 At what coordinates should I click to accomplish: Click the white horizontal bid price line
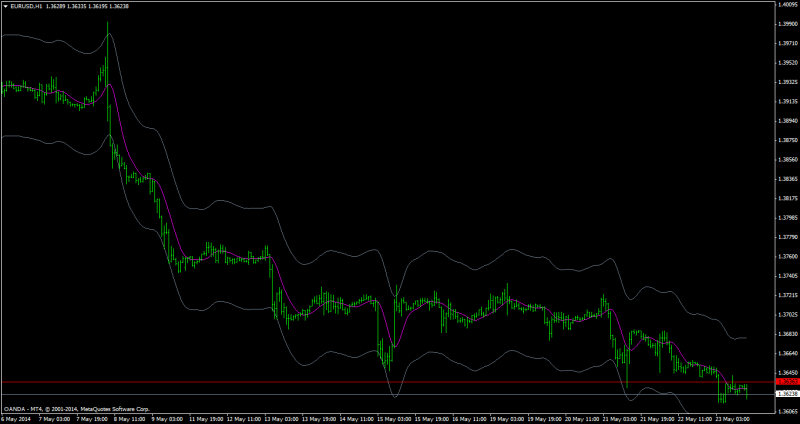(x=387, y=394)
